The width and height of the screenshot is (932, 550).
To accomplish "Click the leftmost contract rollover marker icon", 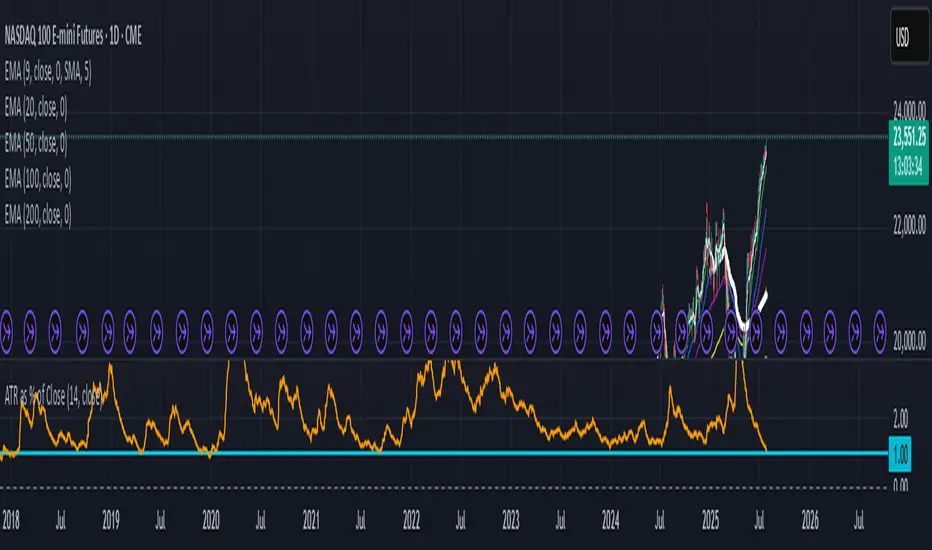I will [x=6, y=324].
